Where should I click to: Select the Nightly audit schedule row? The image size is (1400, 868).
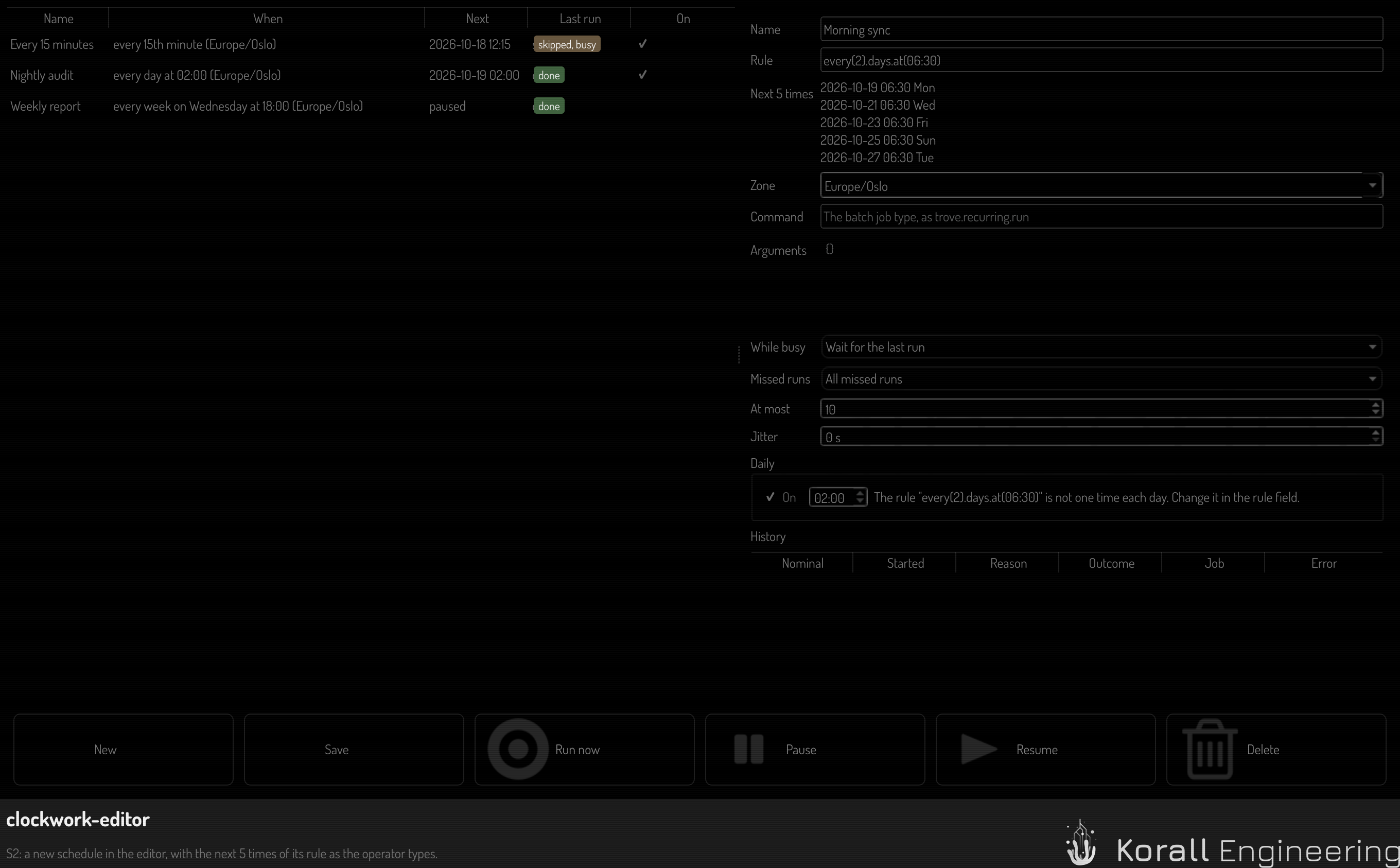pos(371,75)
